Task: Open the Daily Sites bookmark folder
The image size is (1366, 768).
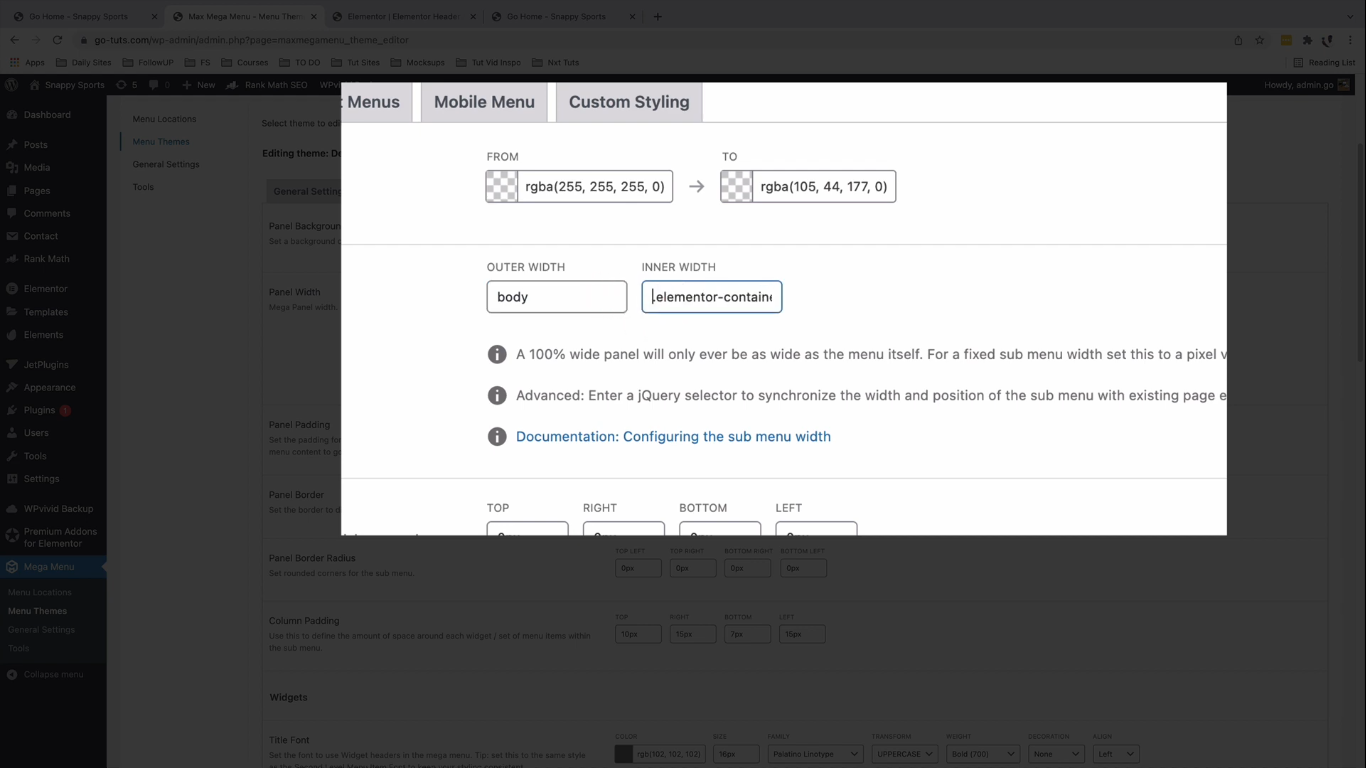Action: pos(85,62)
